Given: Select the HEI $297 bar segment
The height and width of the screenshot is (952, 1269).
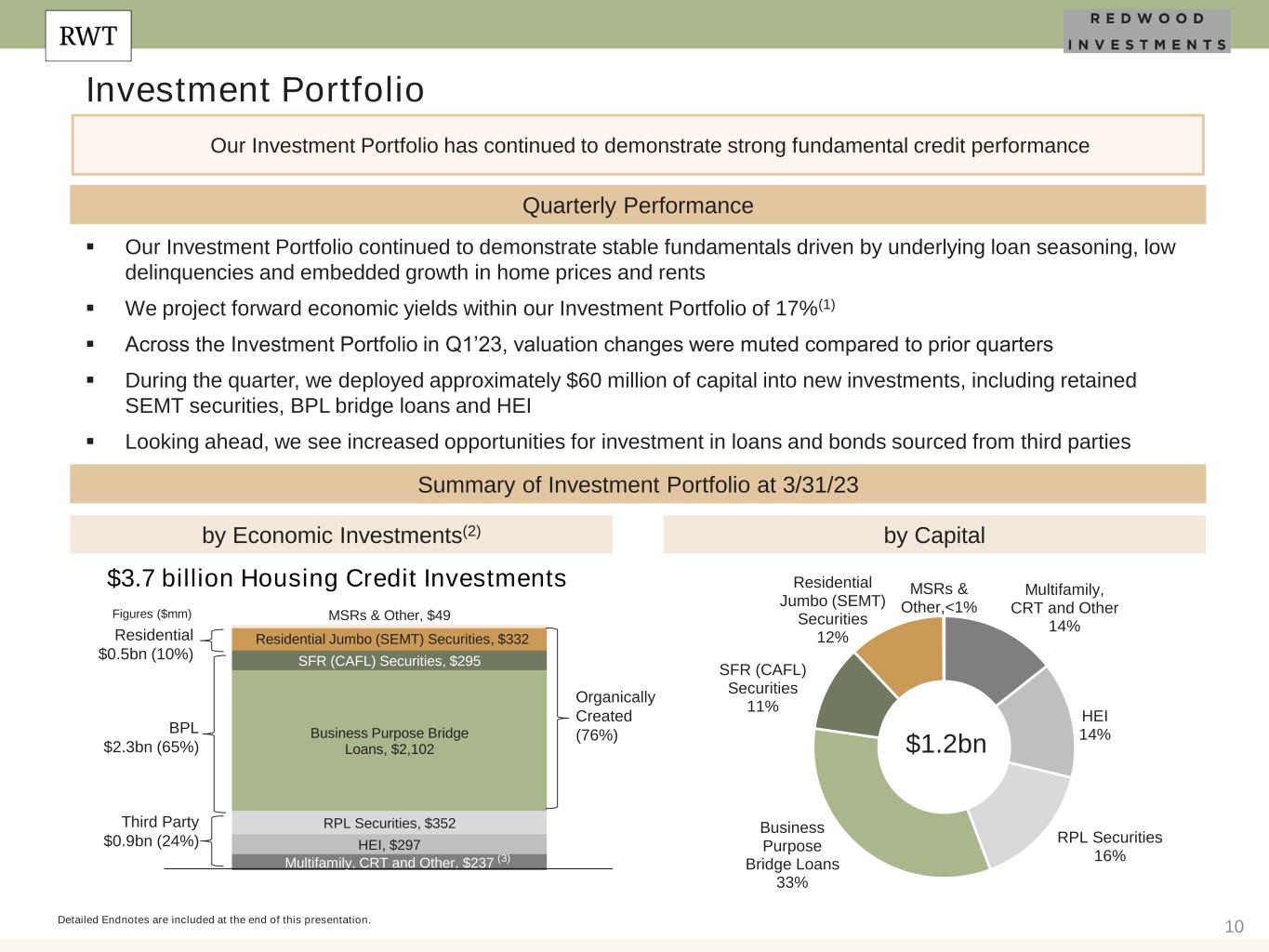Looking at the screenshot, I should 389,844.
